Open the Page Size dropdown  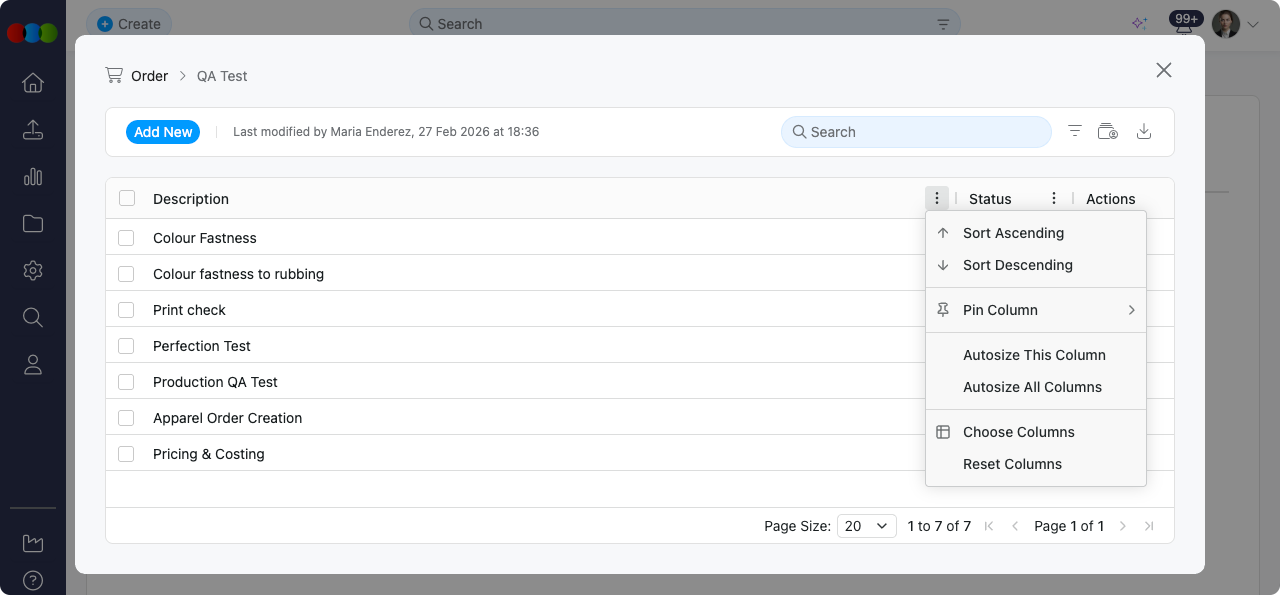coord(866,525)
